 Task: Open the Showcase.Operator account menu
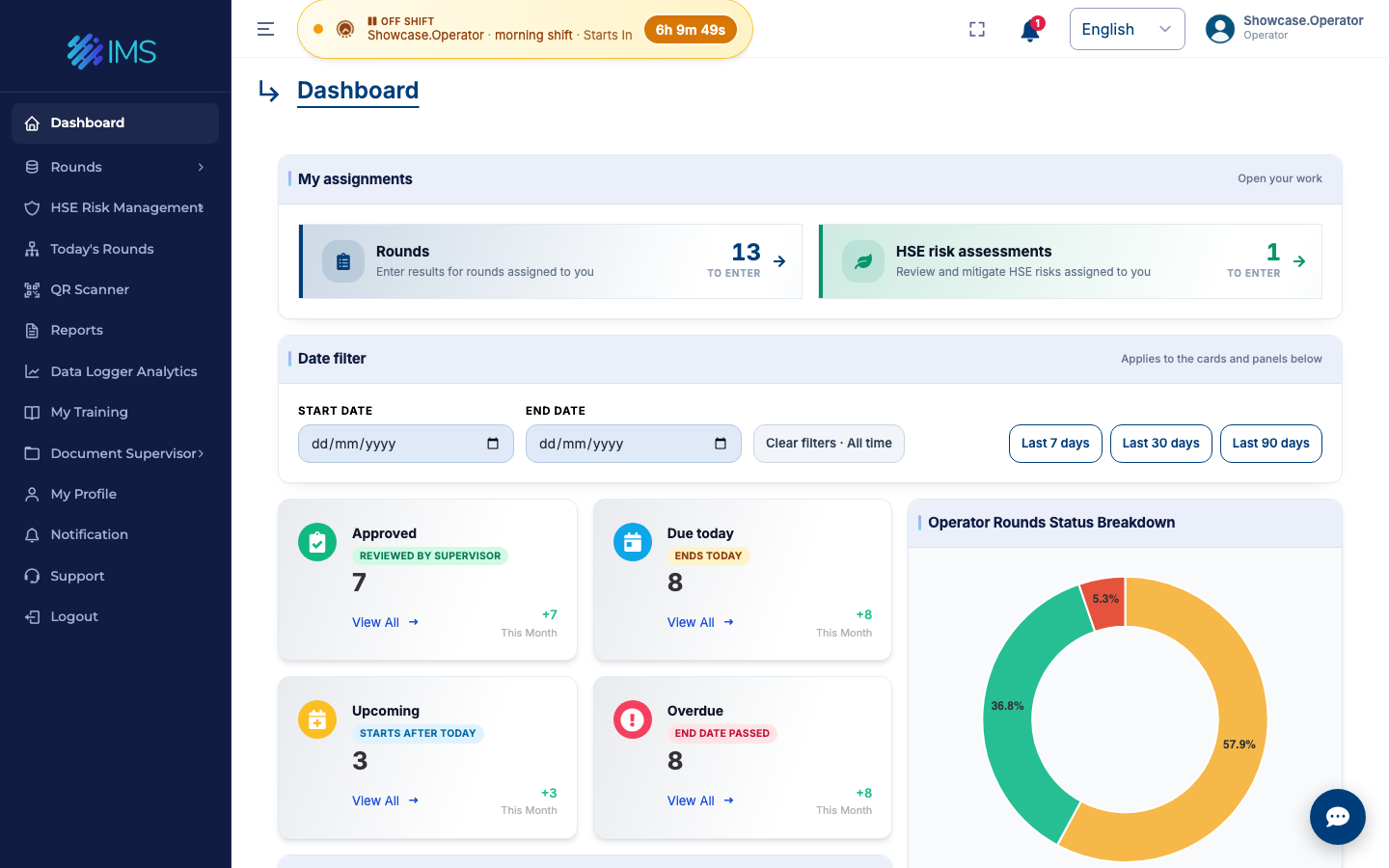click(x=1284, y=28)
